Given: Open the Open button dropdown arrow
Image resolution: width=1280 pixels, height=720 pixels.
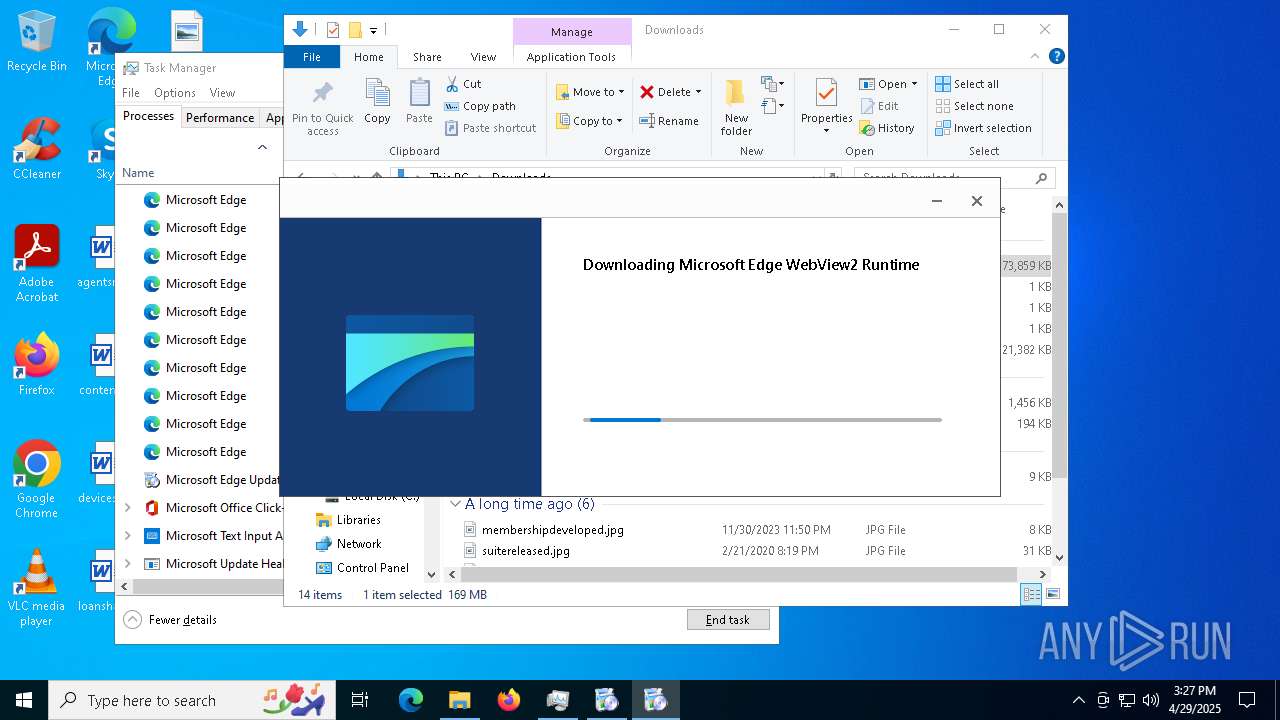Looking at the screenshot, I should [914, 84].
